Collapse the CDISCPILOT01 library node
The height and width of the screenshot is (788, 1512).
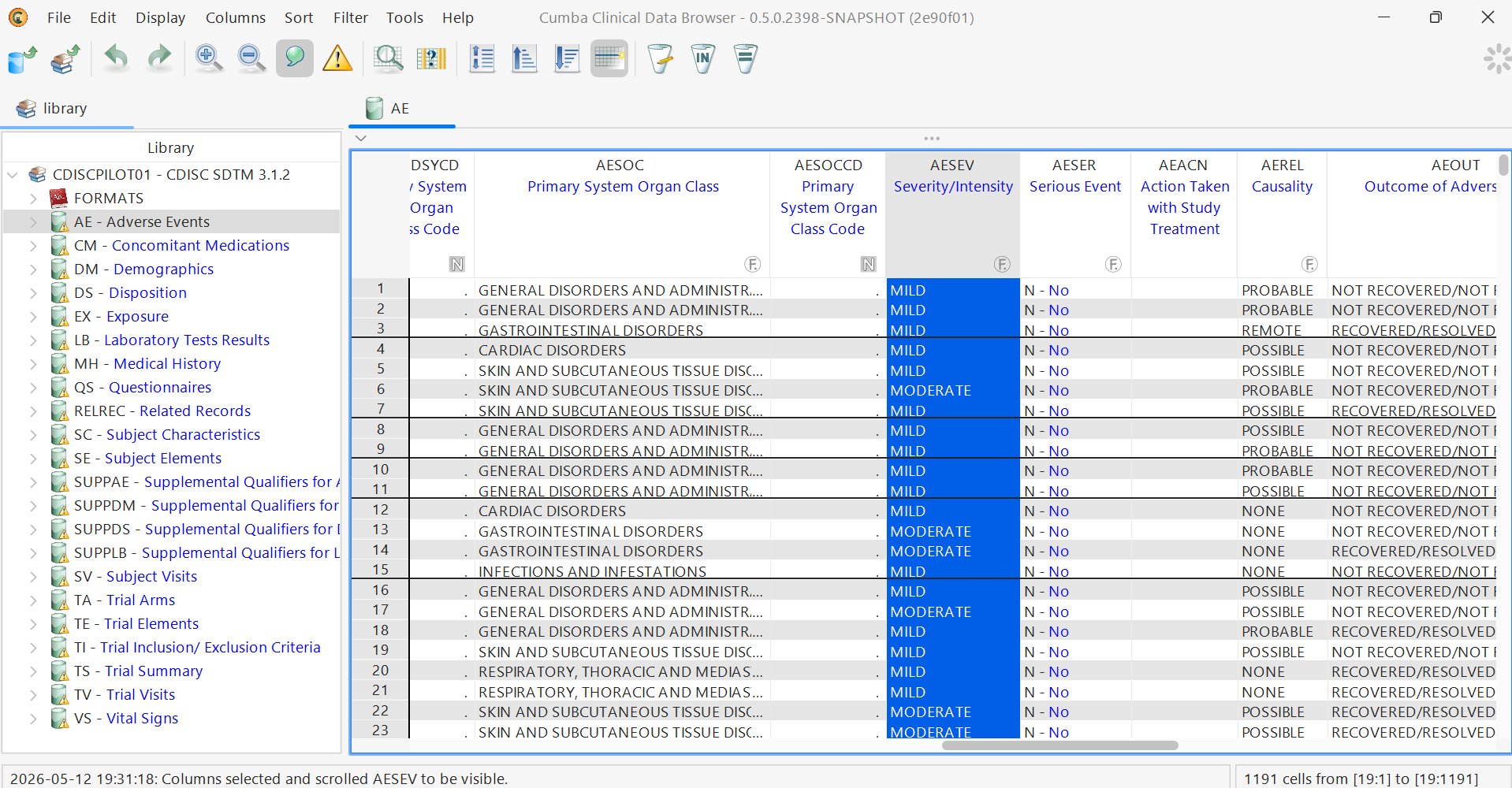coord(13,174)
